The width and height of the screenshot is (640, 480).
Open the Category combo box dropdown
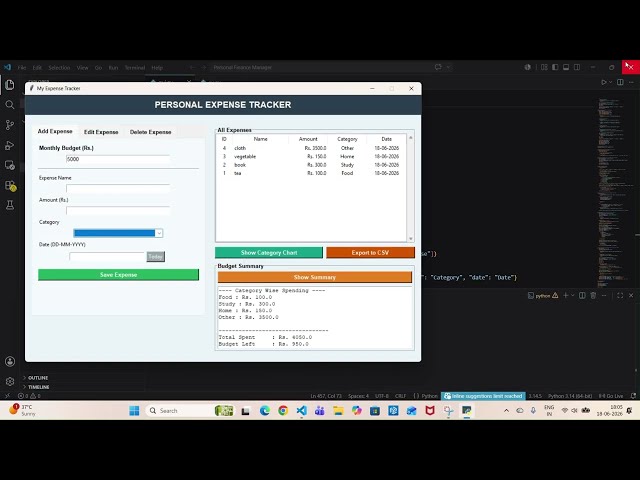(159, 233)
